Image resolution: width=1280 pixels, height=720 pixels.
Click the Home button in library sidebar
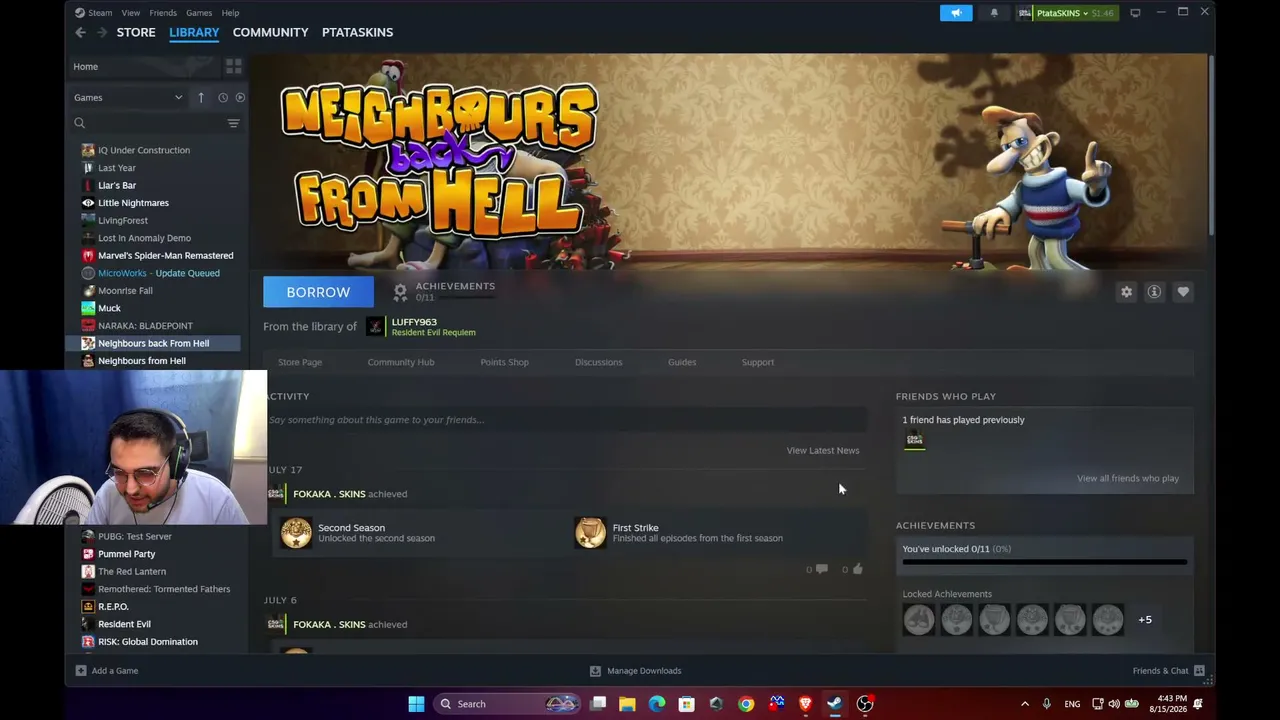(144, 66)
